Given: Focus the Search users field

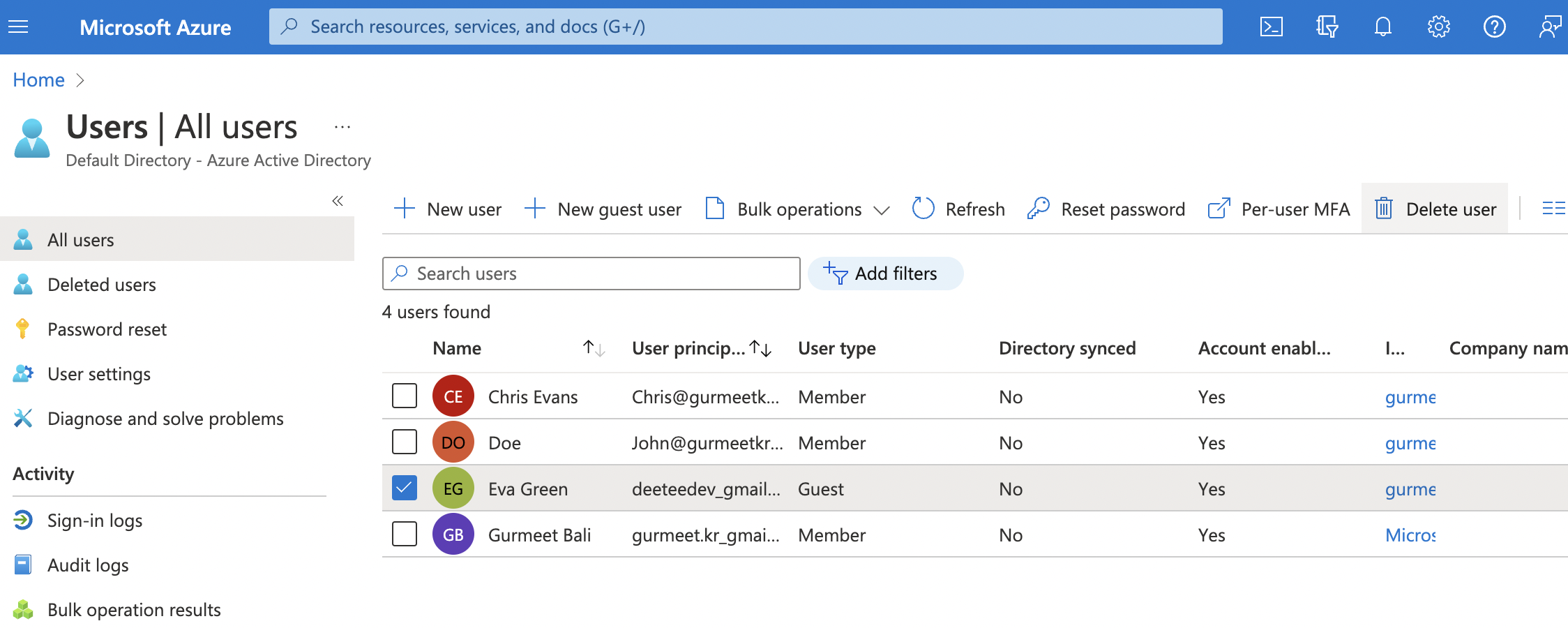Looking at the screenshot, I should [600, 274].
